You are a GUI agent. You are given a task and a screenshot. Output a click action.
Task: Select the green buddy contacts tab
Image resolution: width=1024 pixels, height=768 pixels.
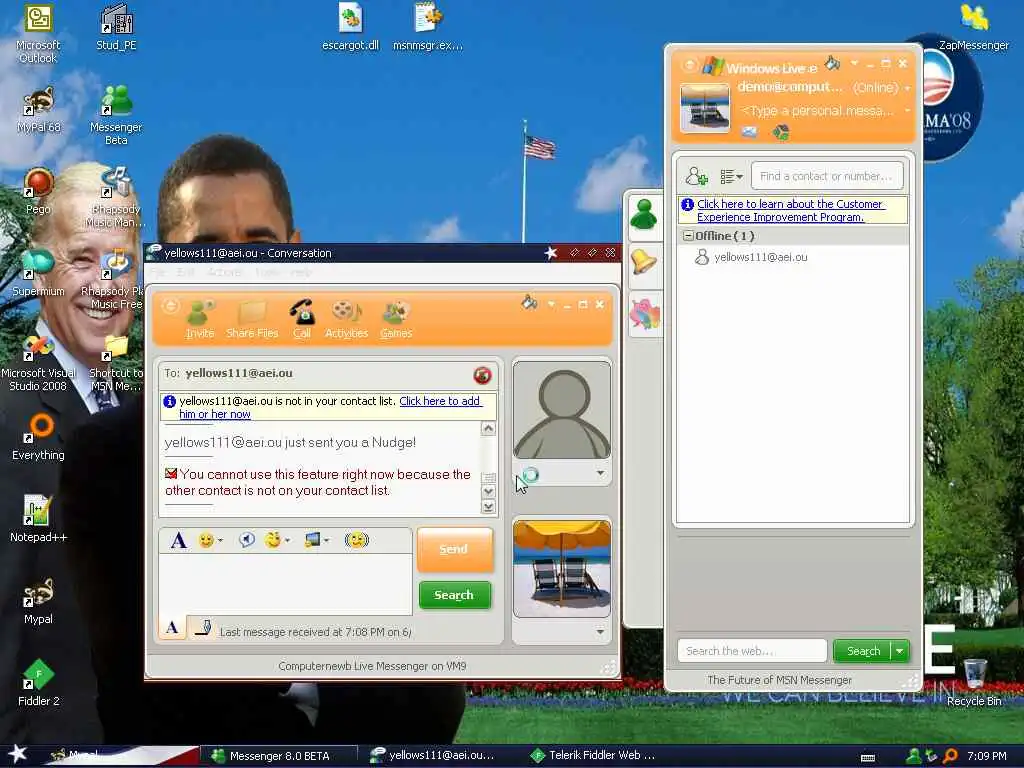click(644, 215)
